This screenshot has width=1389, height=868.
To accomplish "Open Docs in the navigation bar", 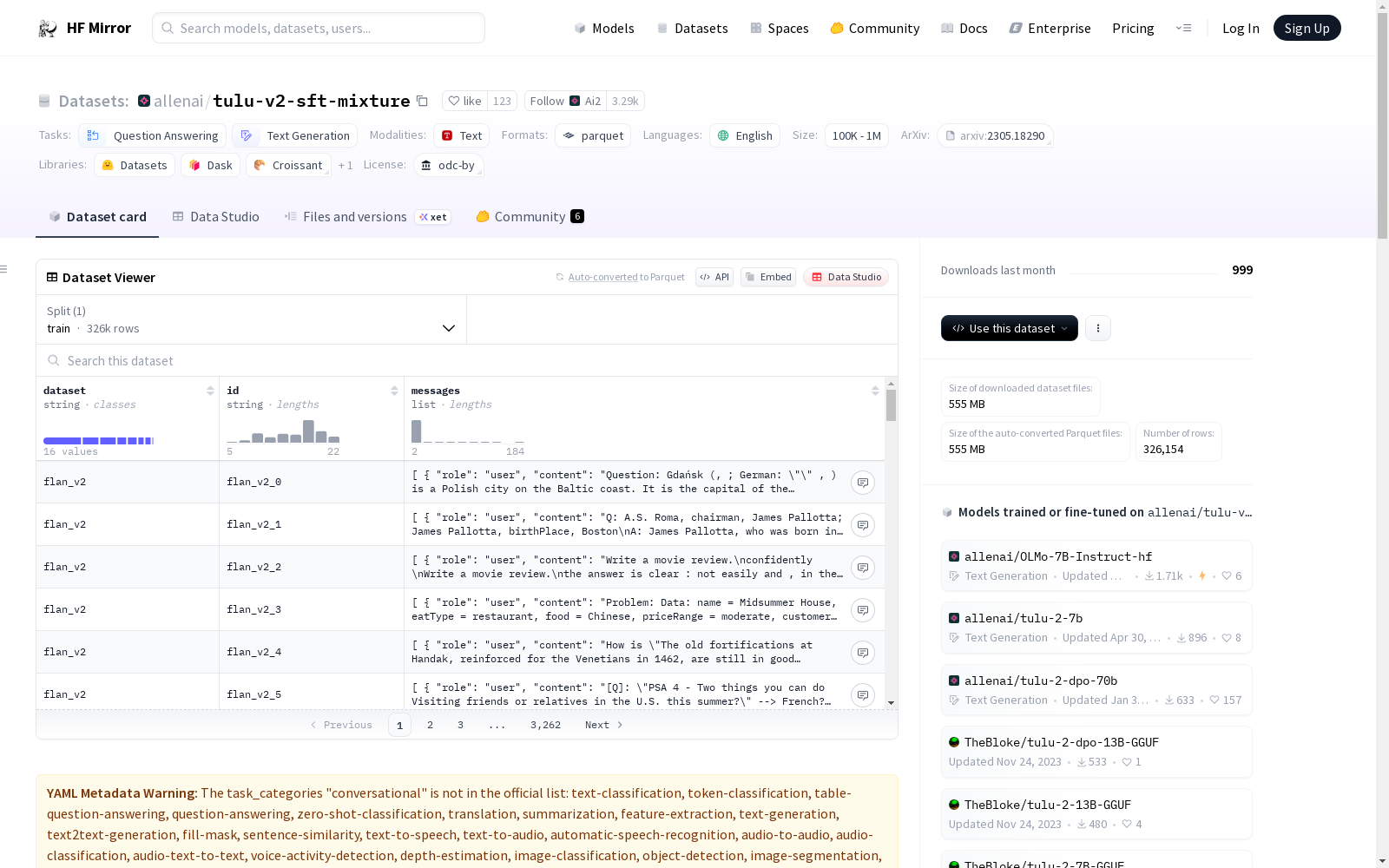I will (x=964, y=28).
